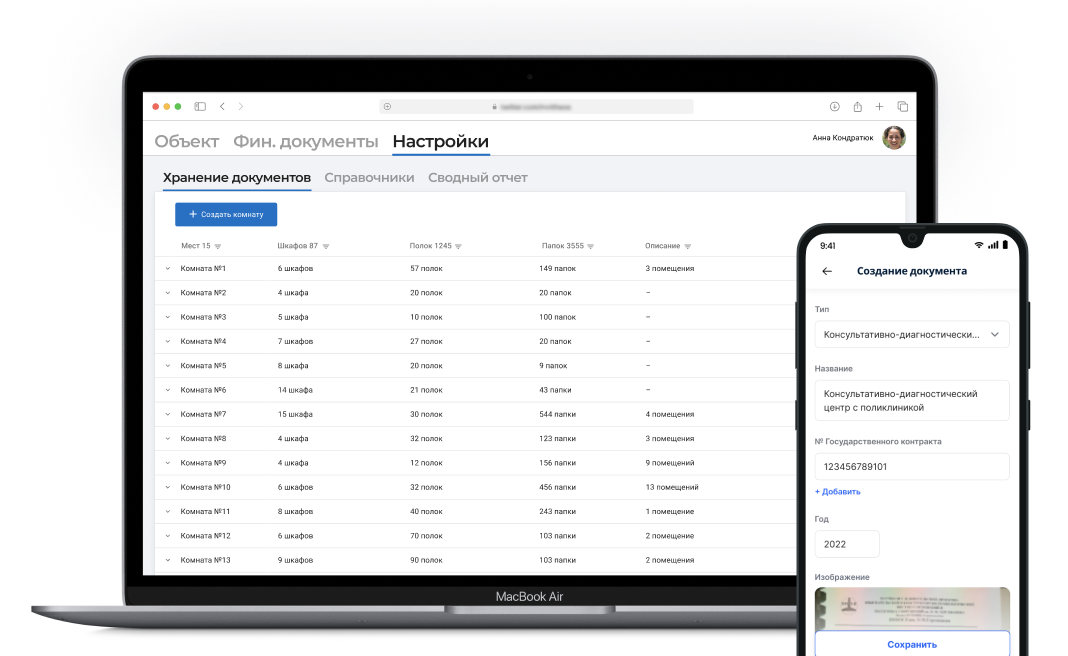
Task: Click the browser share icon
Action: [857, 107]
